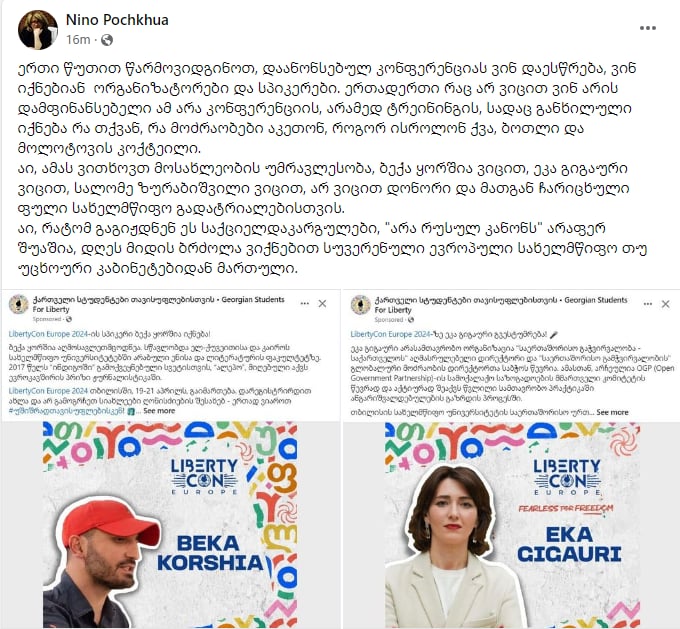
Task: Click the 16m post timestamp
Action: 78,40
